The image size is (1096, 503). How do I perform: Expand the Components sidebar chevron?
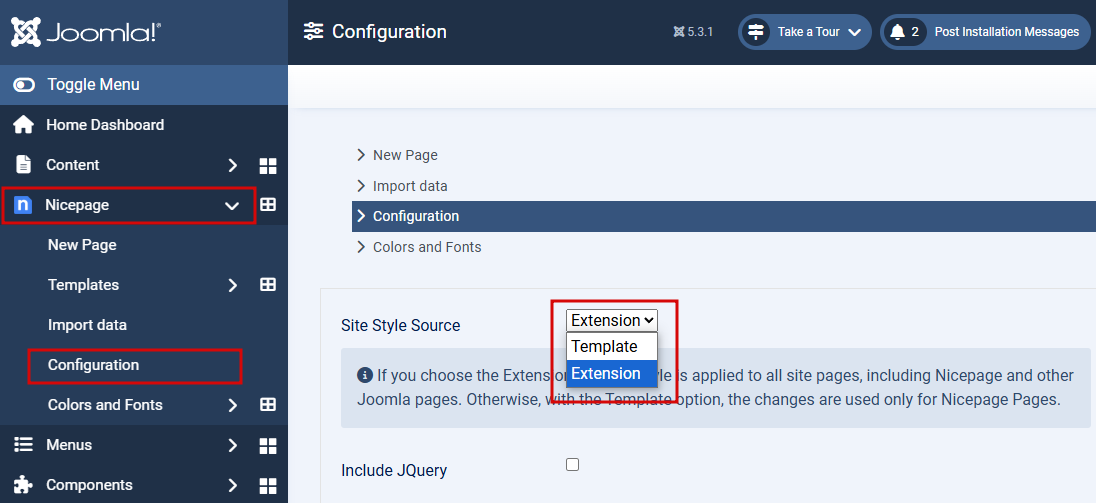tap(233, 485)
